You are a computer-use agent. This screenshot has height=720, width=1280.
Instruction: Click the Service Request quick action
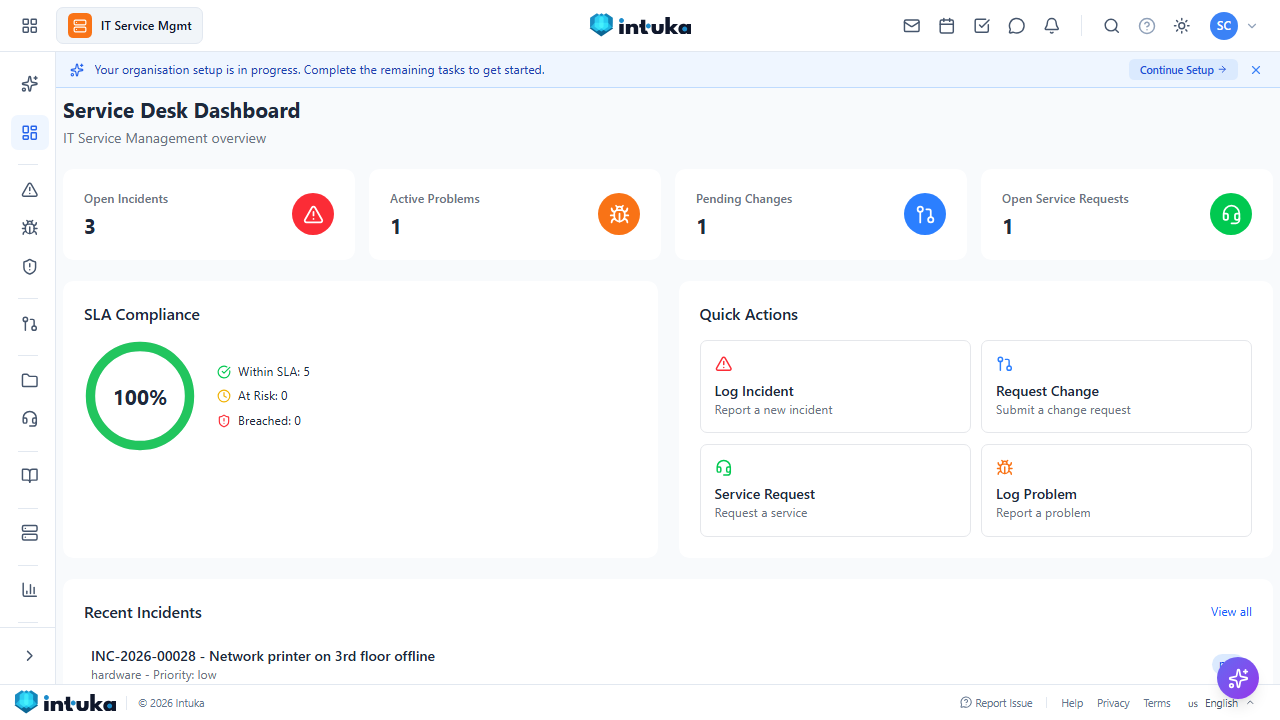click(835, 490)
